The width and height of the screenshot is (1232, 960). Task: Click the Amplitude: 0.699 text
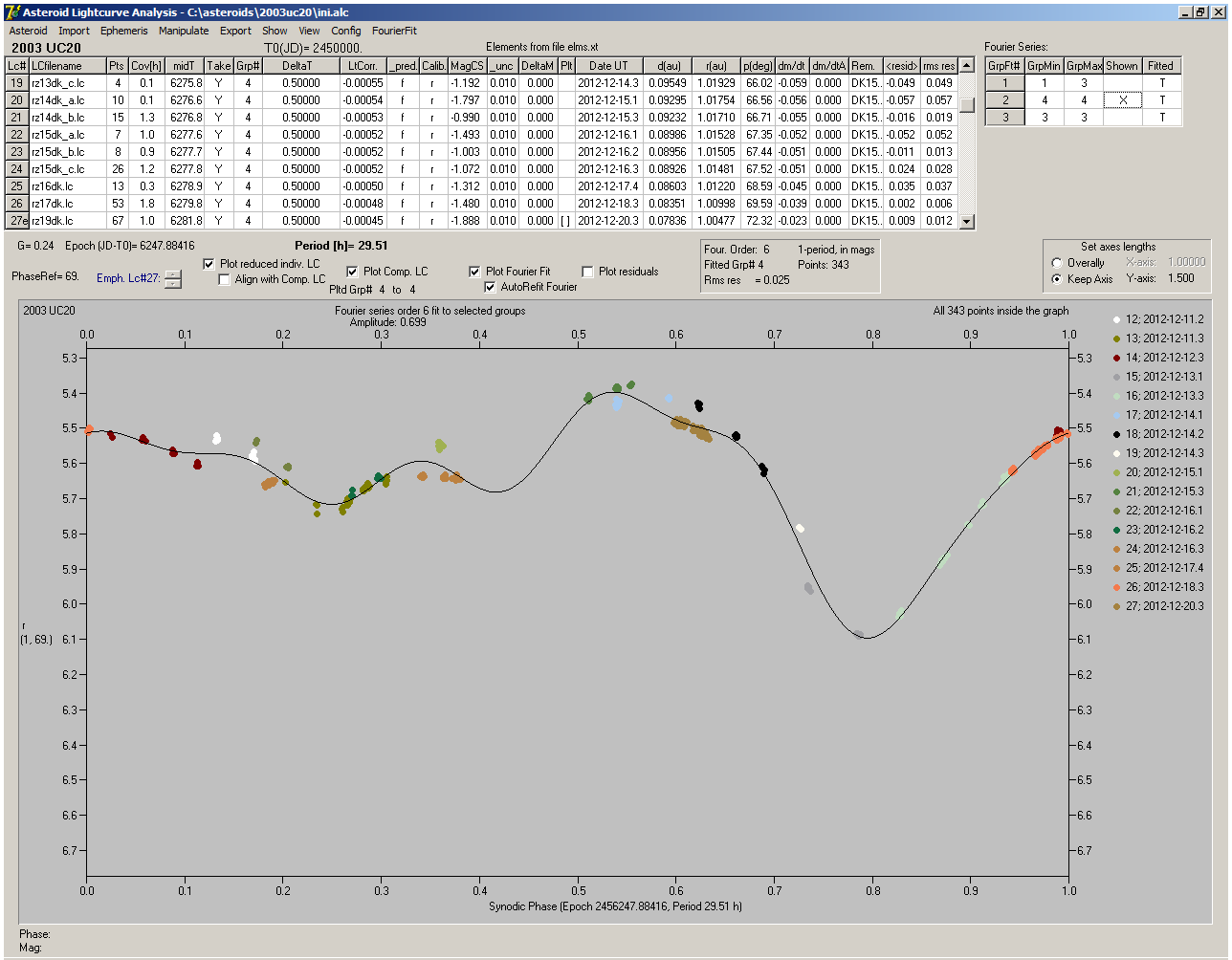[x=387, y=322]
